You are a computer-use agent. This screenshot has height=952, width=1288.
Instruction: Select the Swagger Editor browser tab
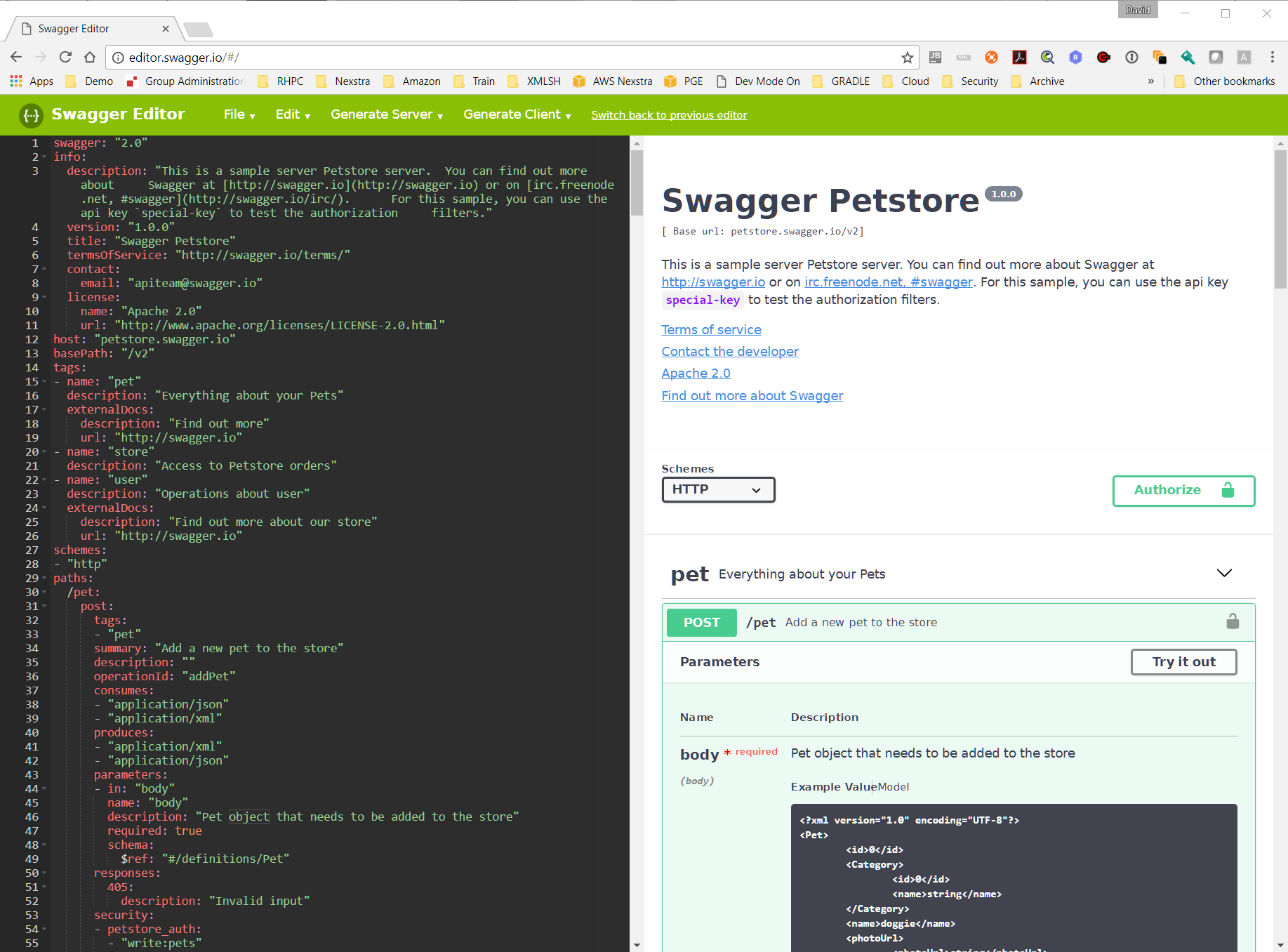pos(95,29)
